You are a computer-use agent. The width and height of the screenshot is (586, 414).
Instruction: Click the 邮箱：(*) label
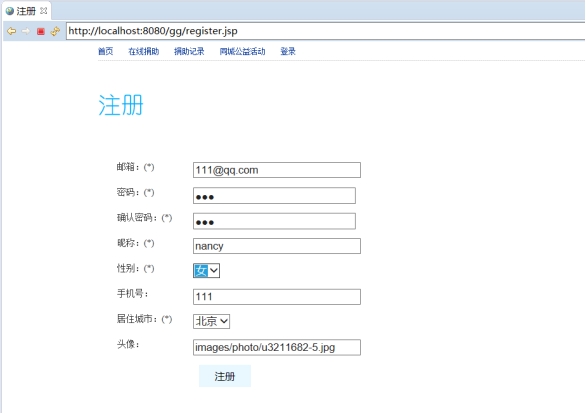(135, 167)
